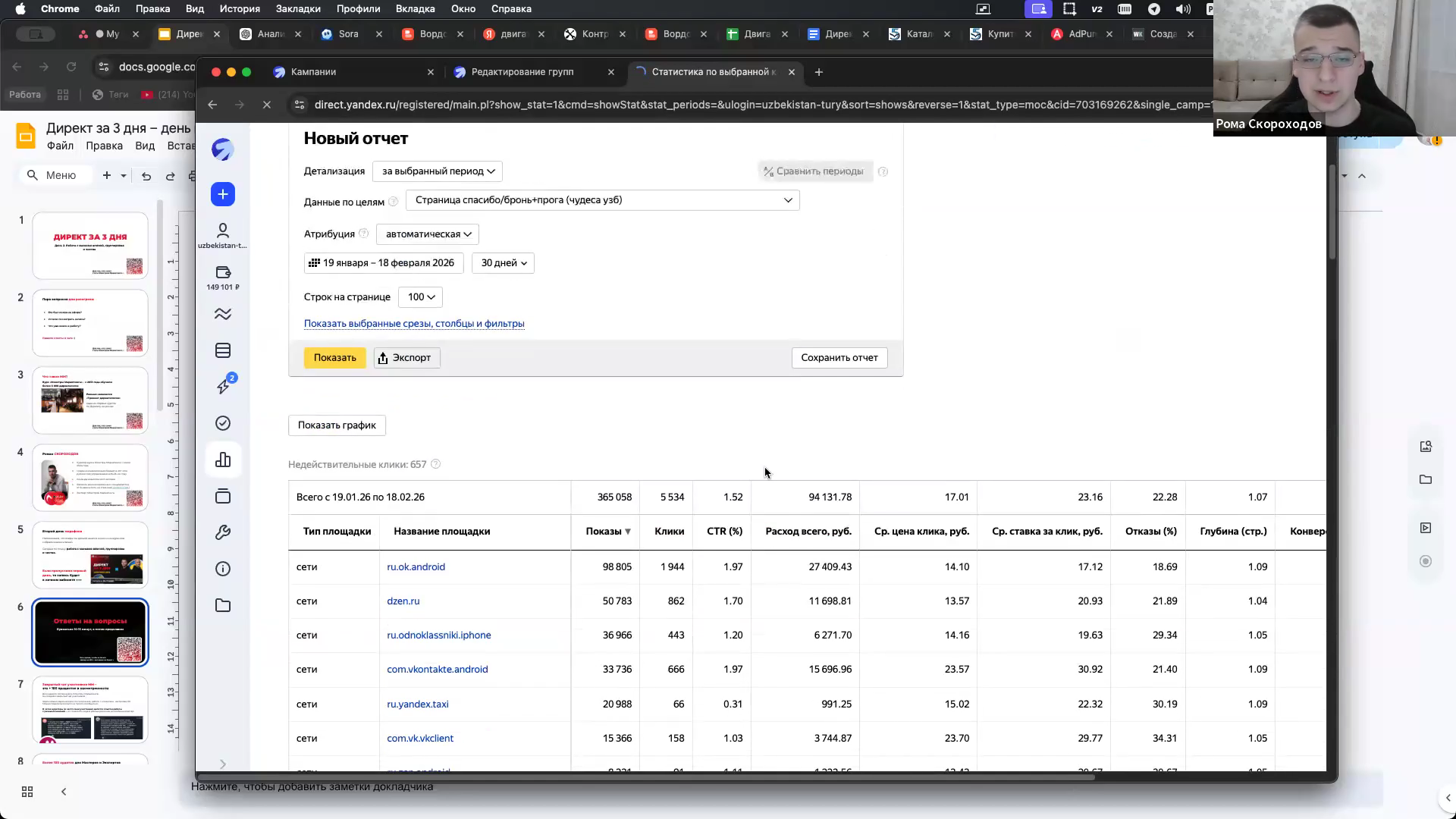Image resolution: width=1456 pixels, height=819 pixels.
Task: Open the lightning recommendations icon with badge 2
Action: coord(224,385)
